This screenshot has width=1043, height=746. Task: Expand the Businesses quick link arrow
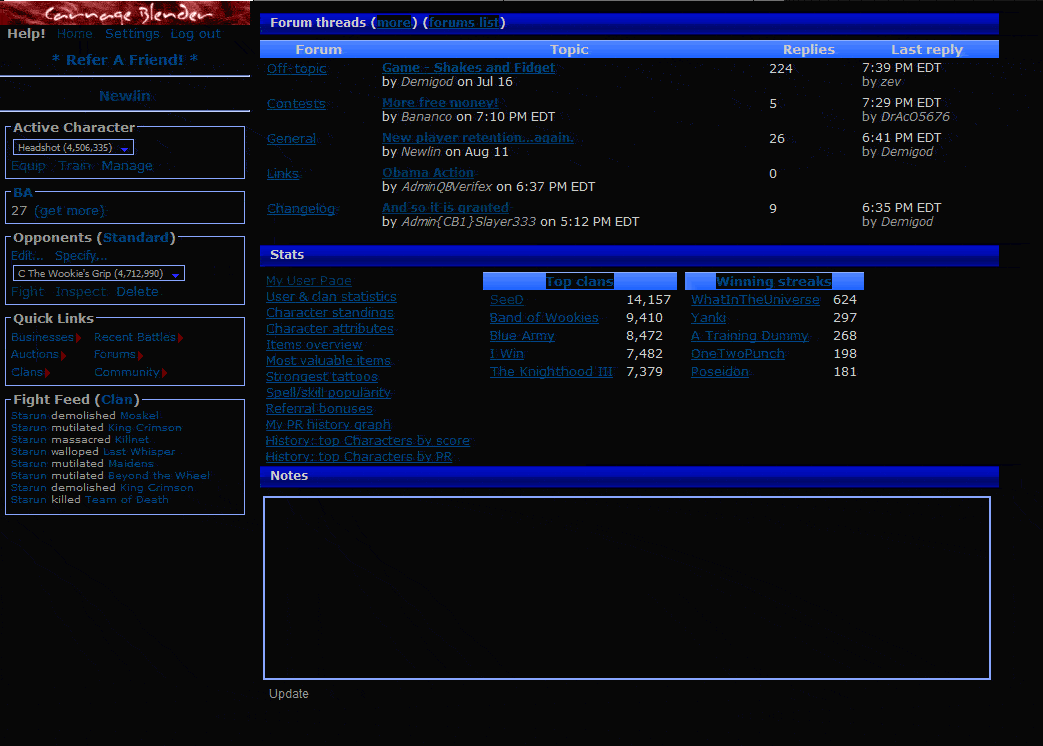pyautogui.click(x=78, y=338)
